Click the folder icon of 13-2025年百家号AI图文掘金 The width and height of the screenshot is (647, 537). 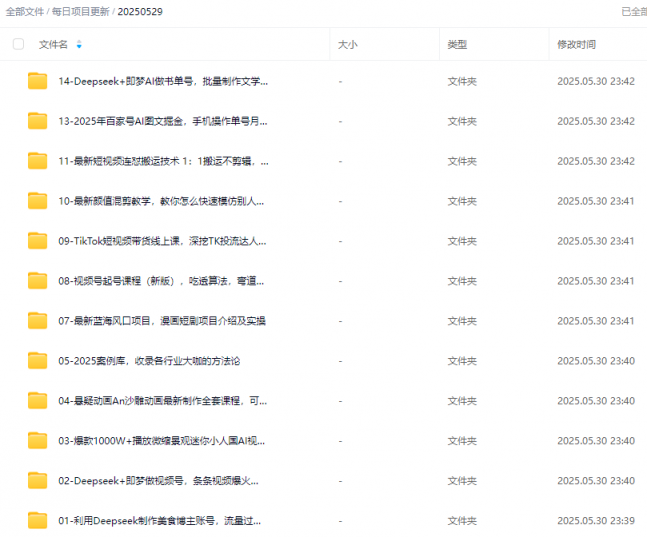(37, 121)
